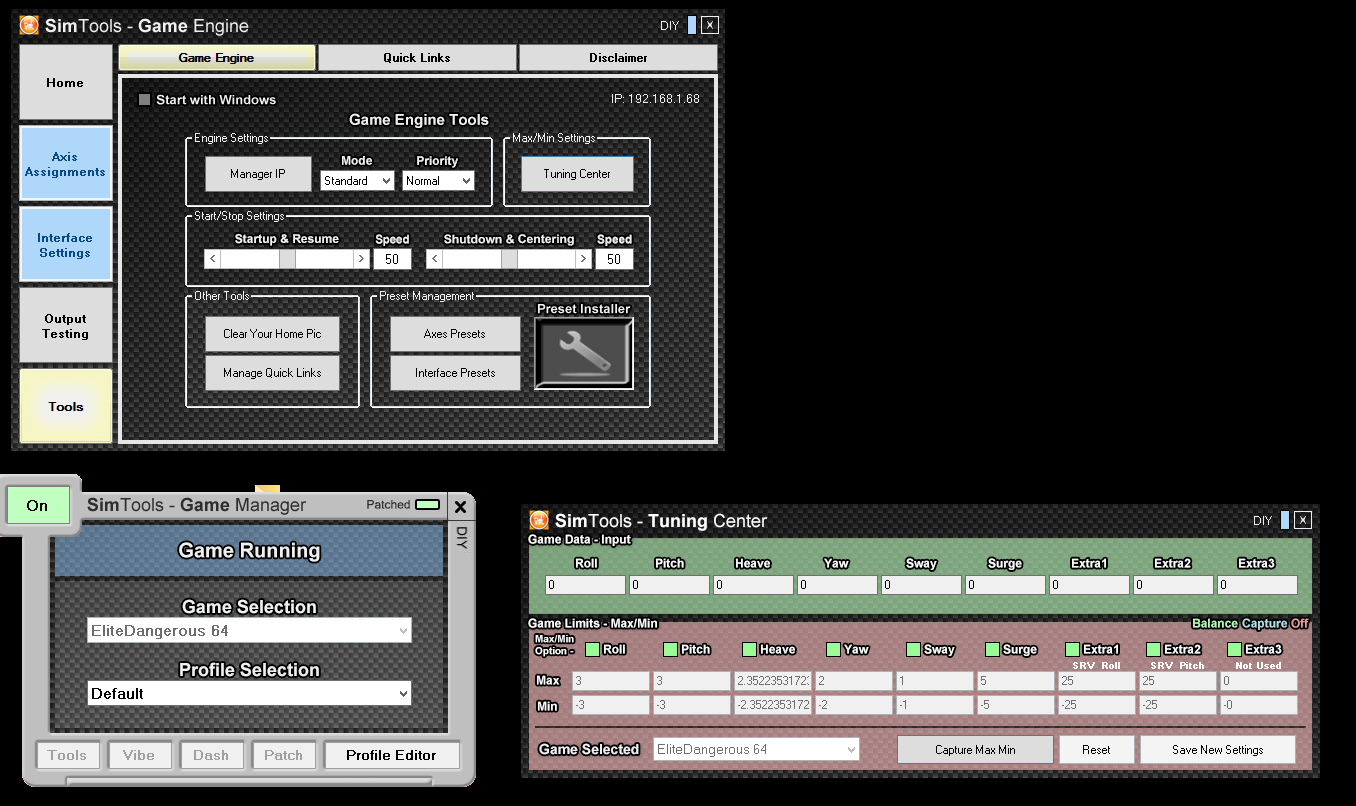Toggle the Extra1 Max/Min option checkbox

(x=1073, y=649)
